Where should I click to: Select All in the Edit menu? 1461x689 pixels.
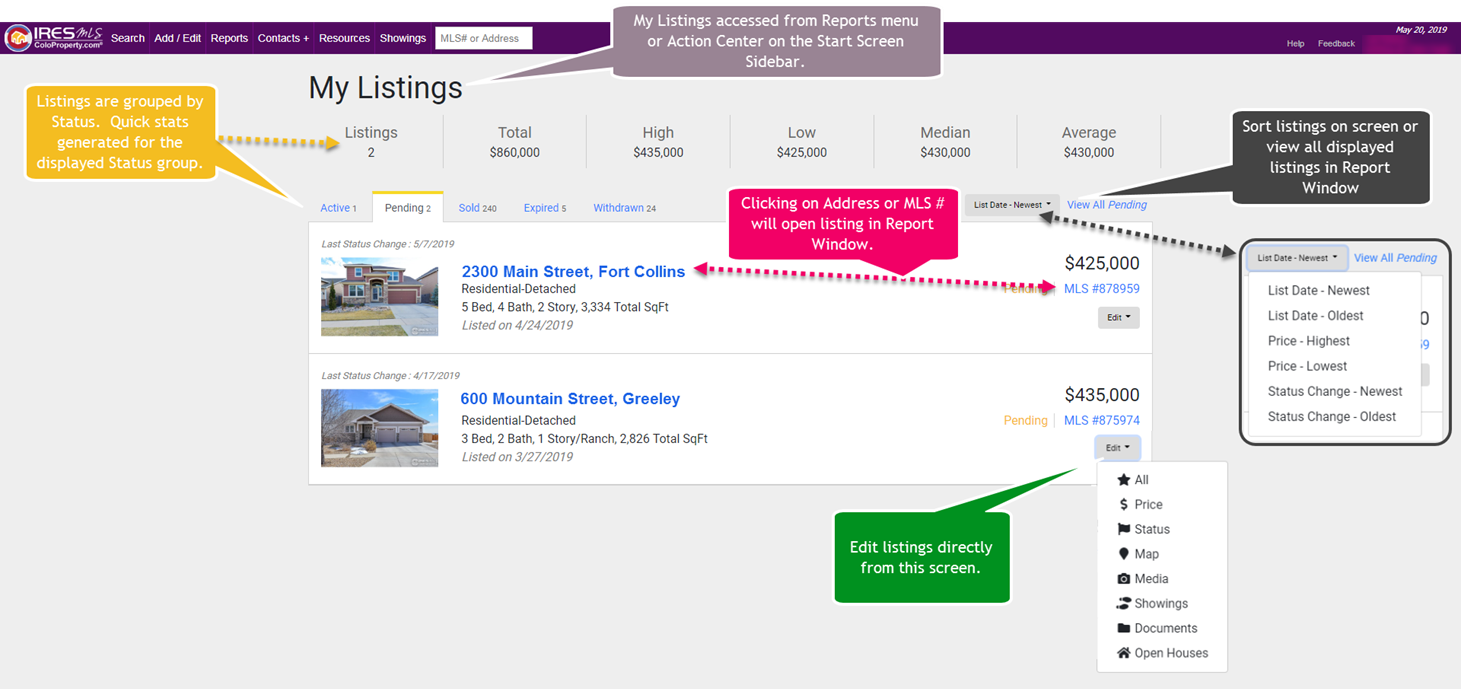1140,479
